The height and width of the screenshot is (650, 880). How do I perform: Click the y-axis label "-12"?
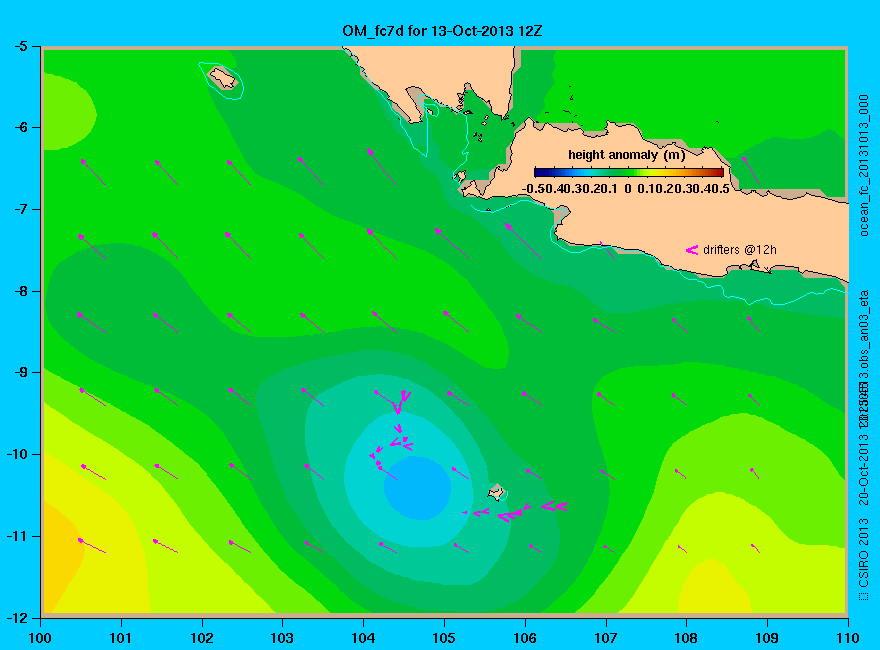tap(16, 617)
